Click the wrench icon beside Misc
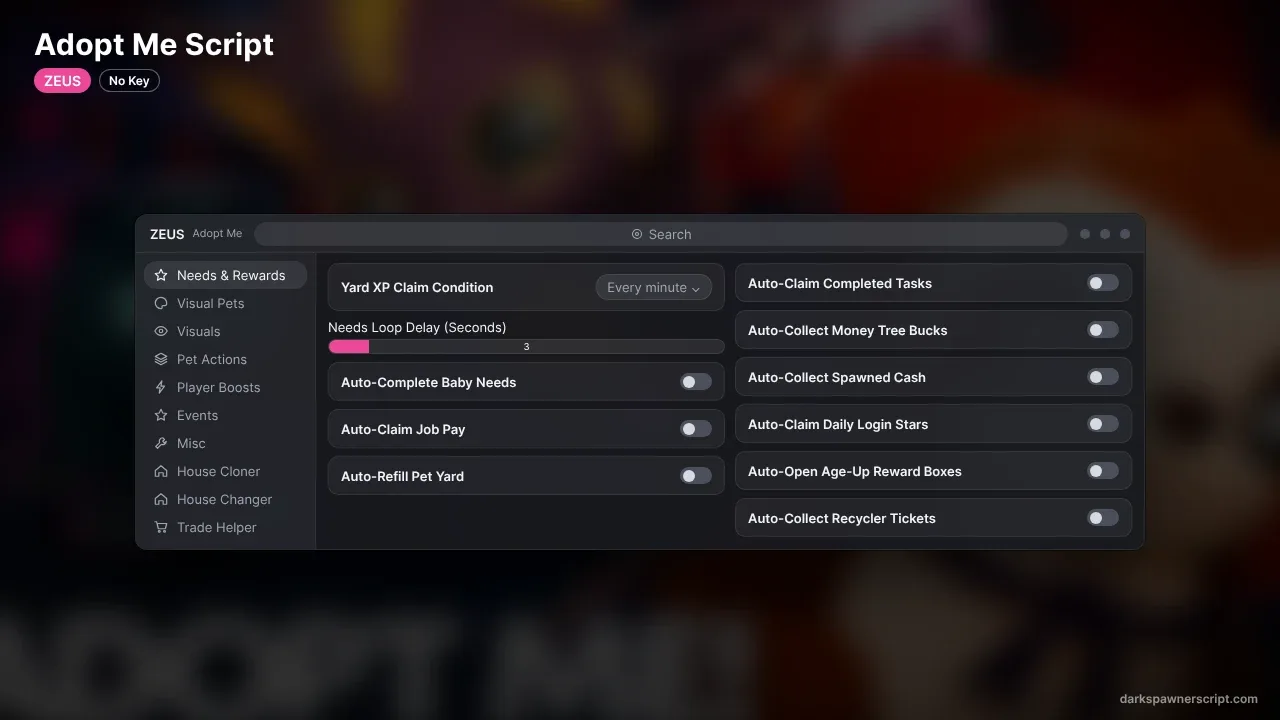 [x=161, y=443]
